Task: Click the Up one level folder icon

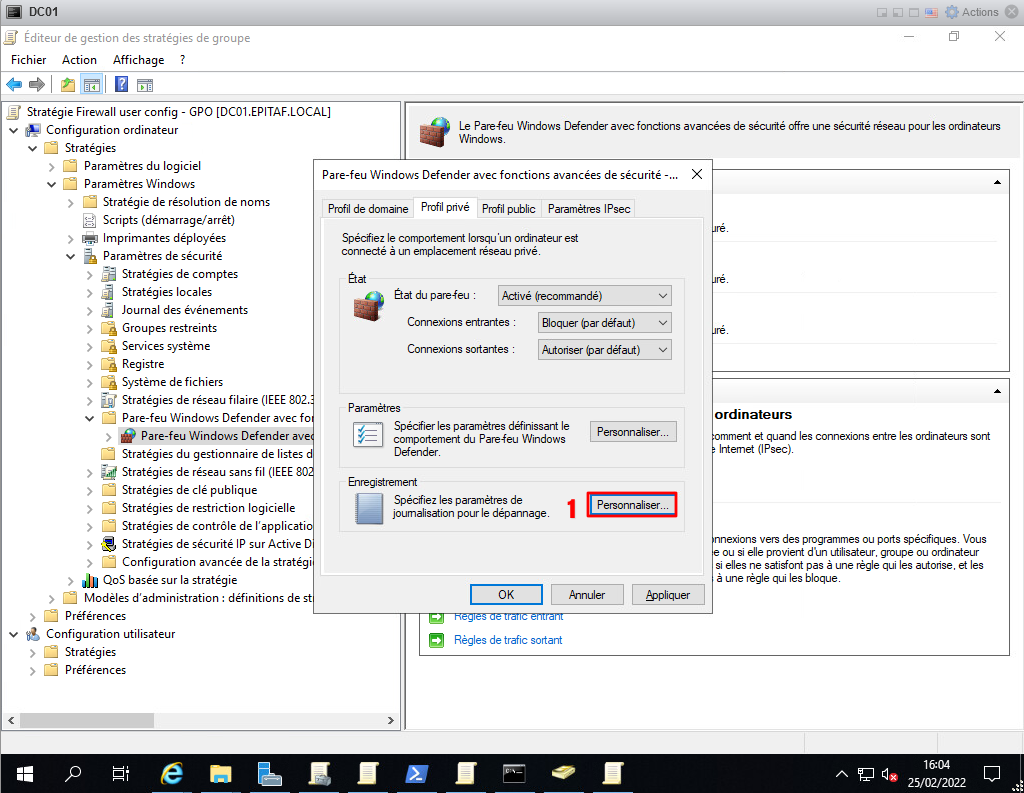Action: [x=67, y=84]
